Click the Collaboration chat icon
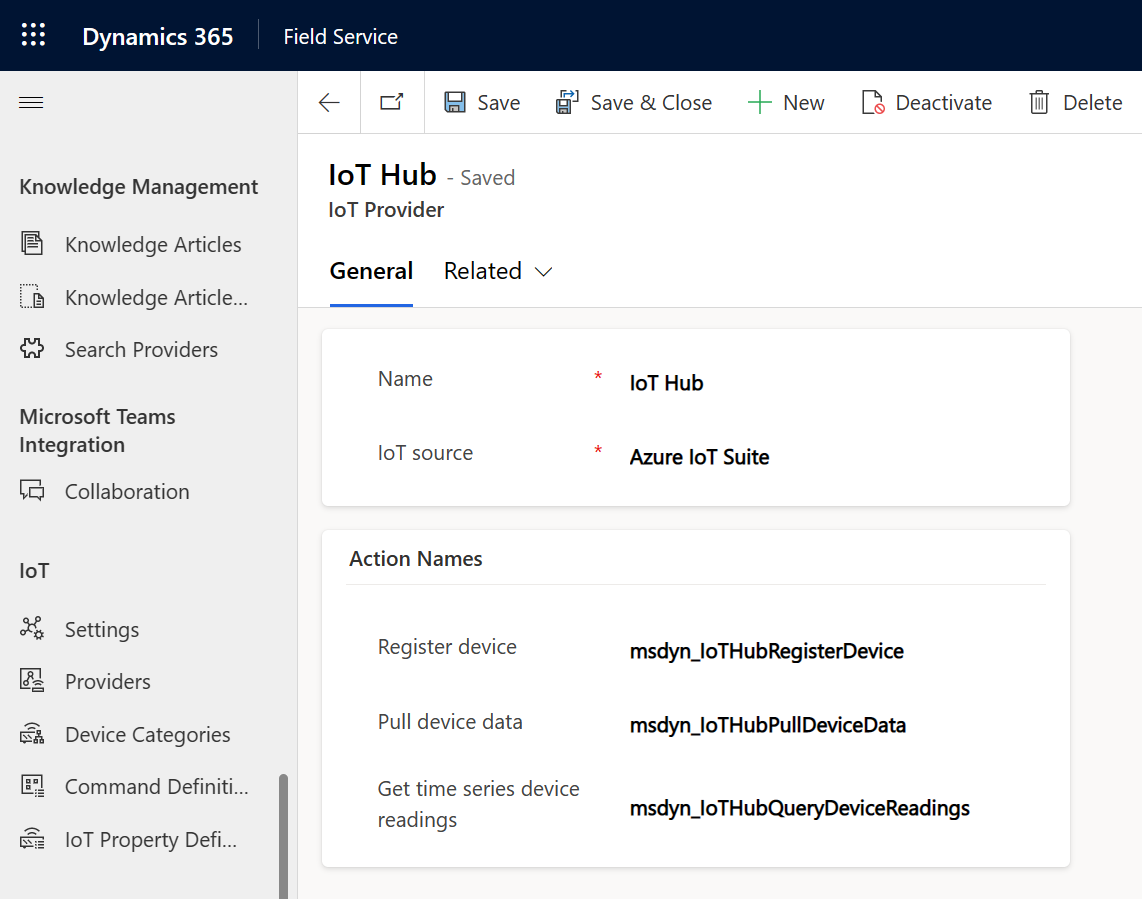Image resolution: width=1142 pixels, height=899 pixels. click(x=32, y=490)
